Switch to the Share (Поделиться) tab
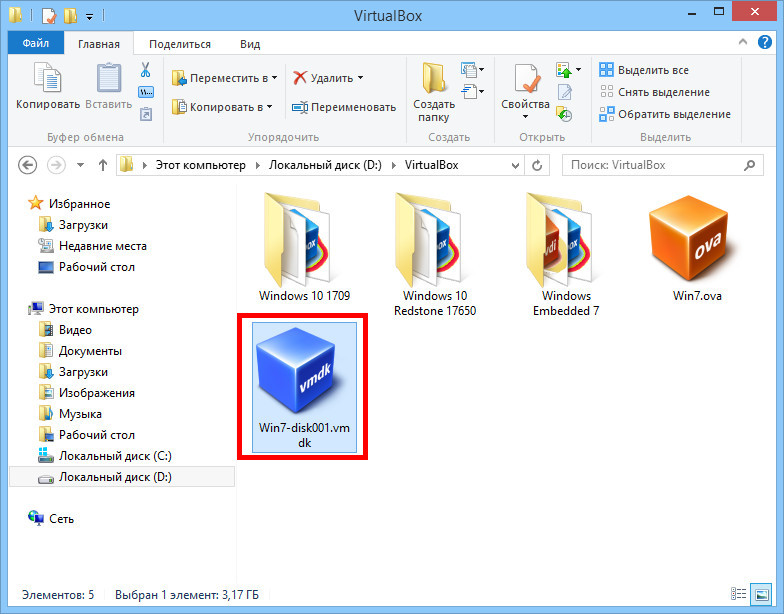This screenshot has width=784, height=614. coord(180,44)
